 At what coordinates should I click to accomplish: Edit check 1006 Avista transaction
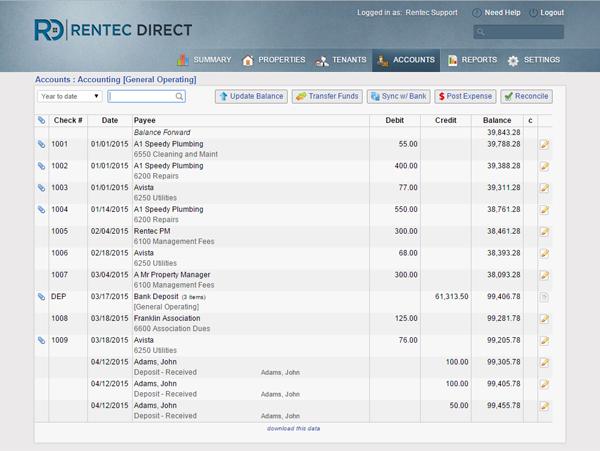pos(545,254)
